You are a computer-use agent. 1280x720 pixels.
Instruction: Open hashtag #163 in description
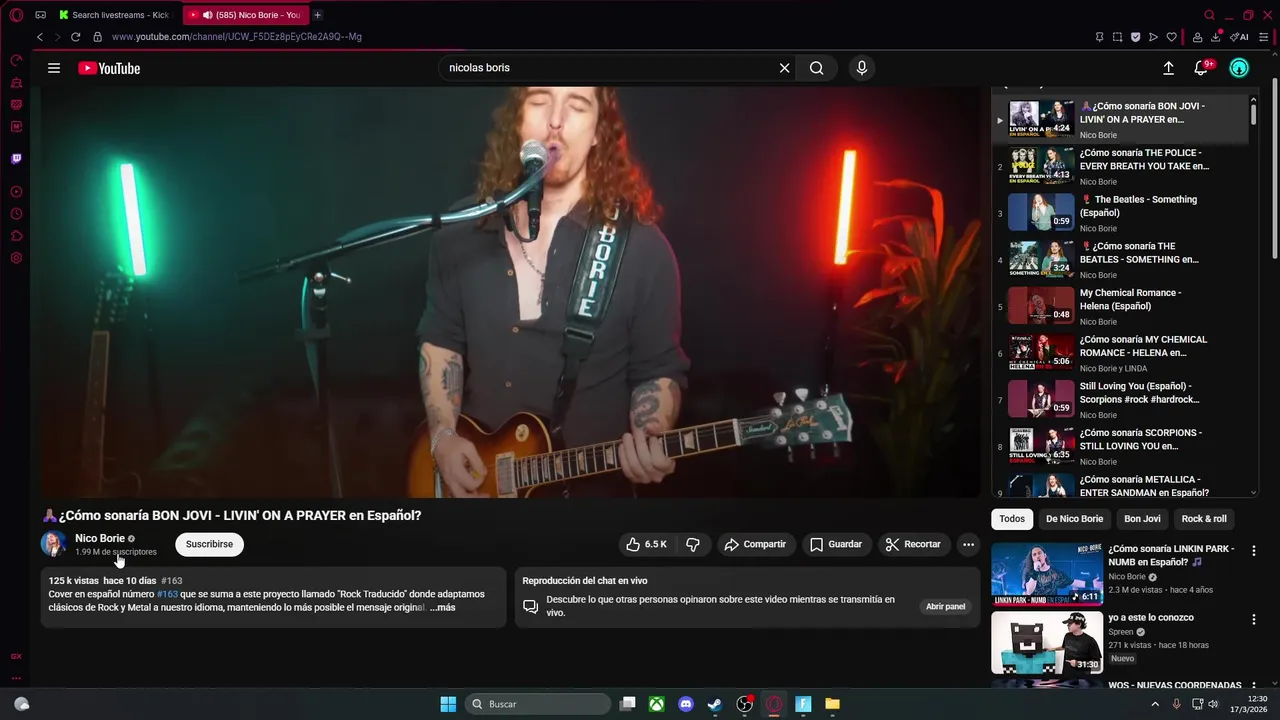[167, 594]
